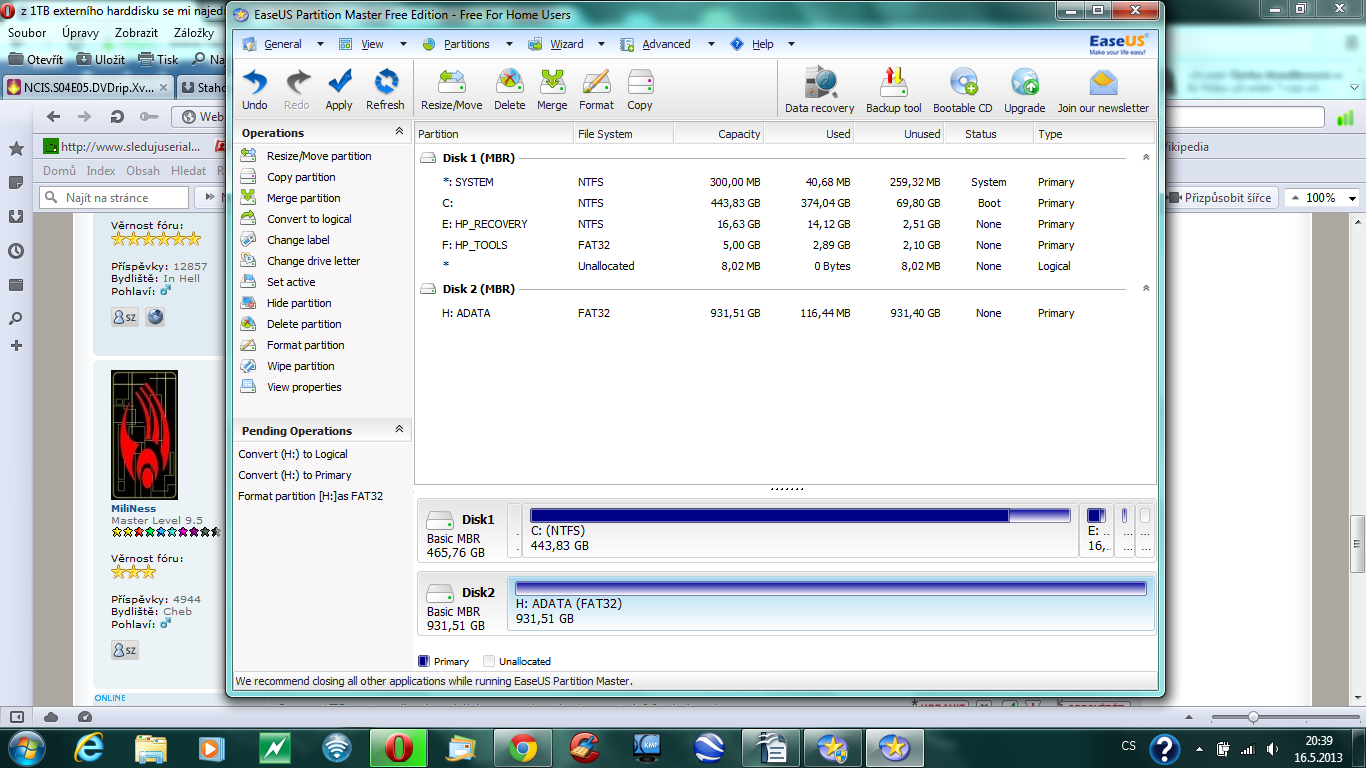Click the Undo toolbar icon
This screenshot has width=1366, height=768.
(x=255, y=89)
